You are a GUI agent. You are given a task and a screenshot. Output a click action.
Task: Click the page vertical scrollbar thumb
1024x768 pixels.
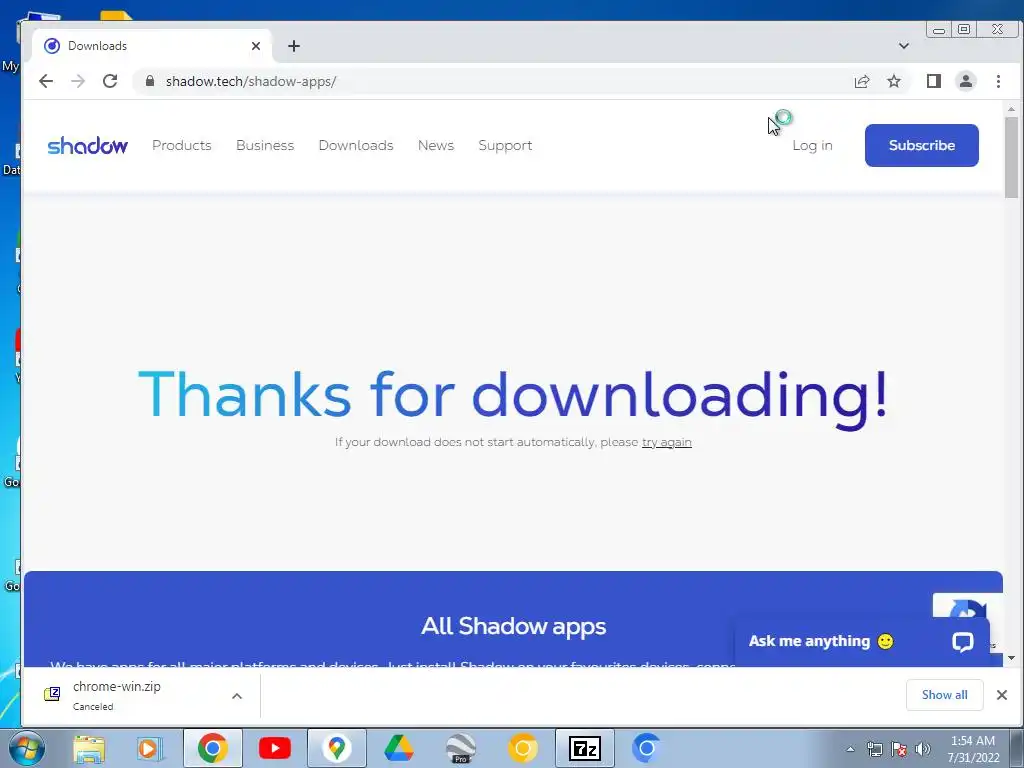click(1011, 157)
